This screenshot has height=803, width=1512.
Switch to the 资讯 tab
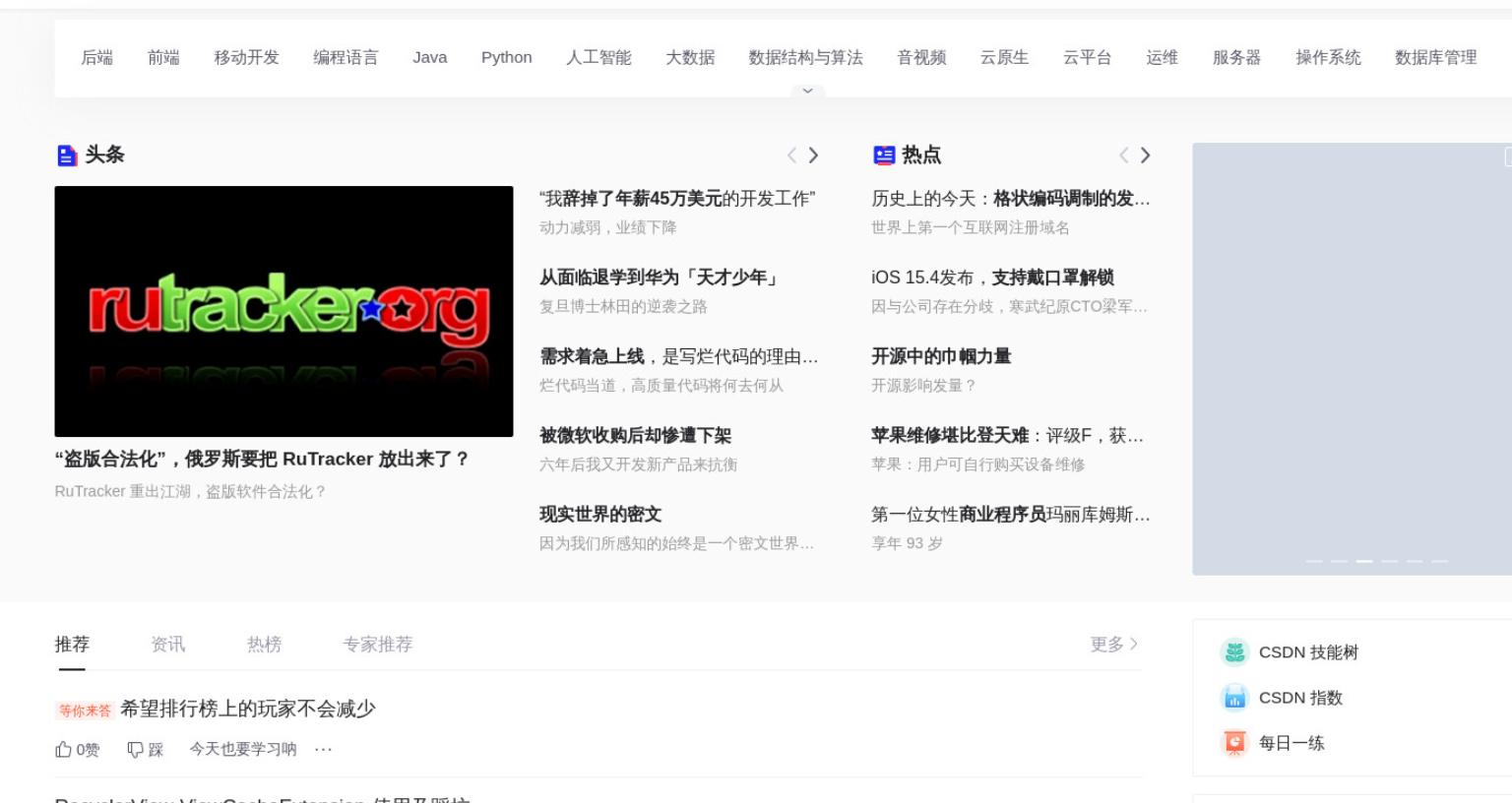pos(168,645)
